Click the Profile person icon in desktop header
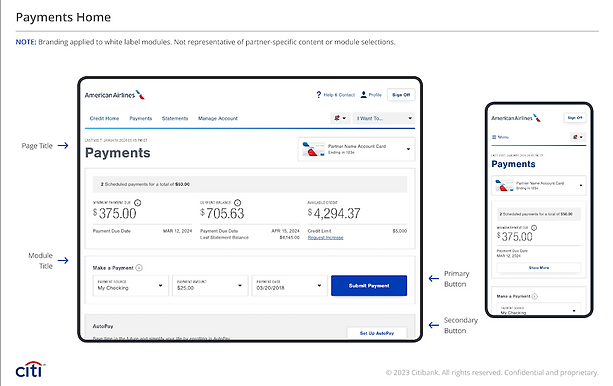The image size is (613, 386). (364, 95)
